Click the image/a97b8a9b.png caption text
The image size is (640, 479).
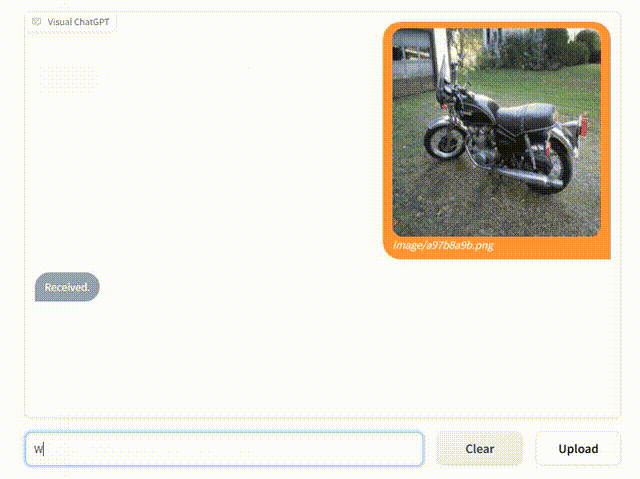point(443,245)
